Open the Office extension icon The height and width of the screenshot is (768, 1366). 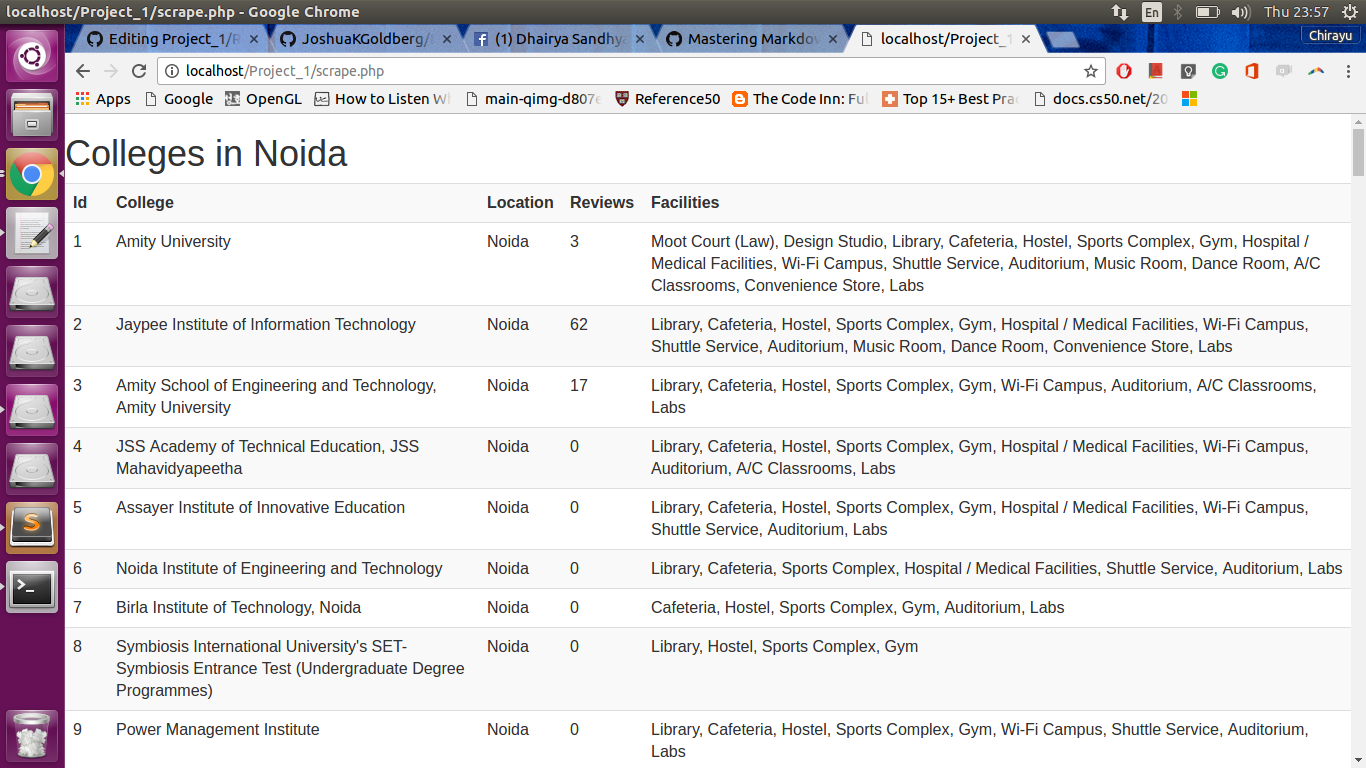tap(1252, 71)
